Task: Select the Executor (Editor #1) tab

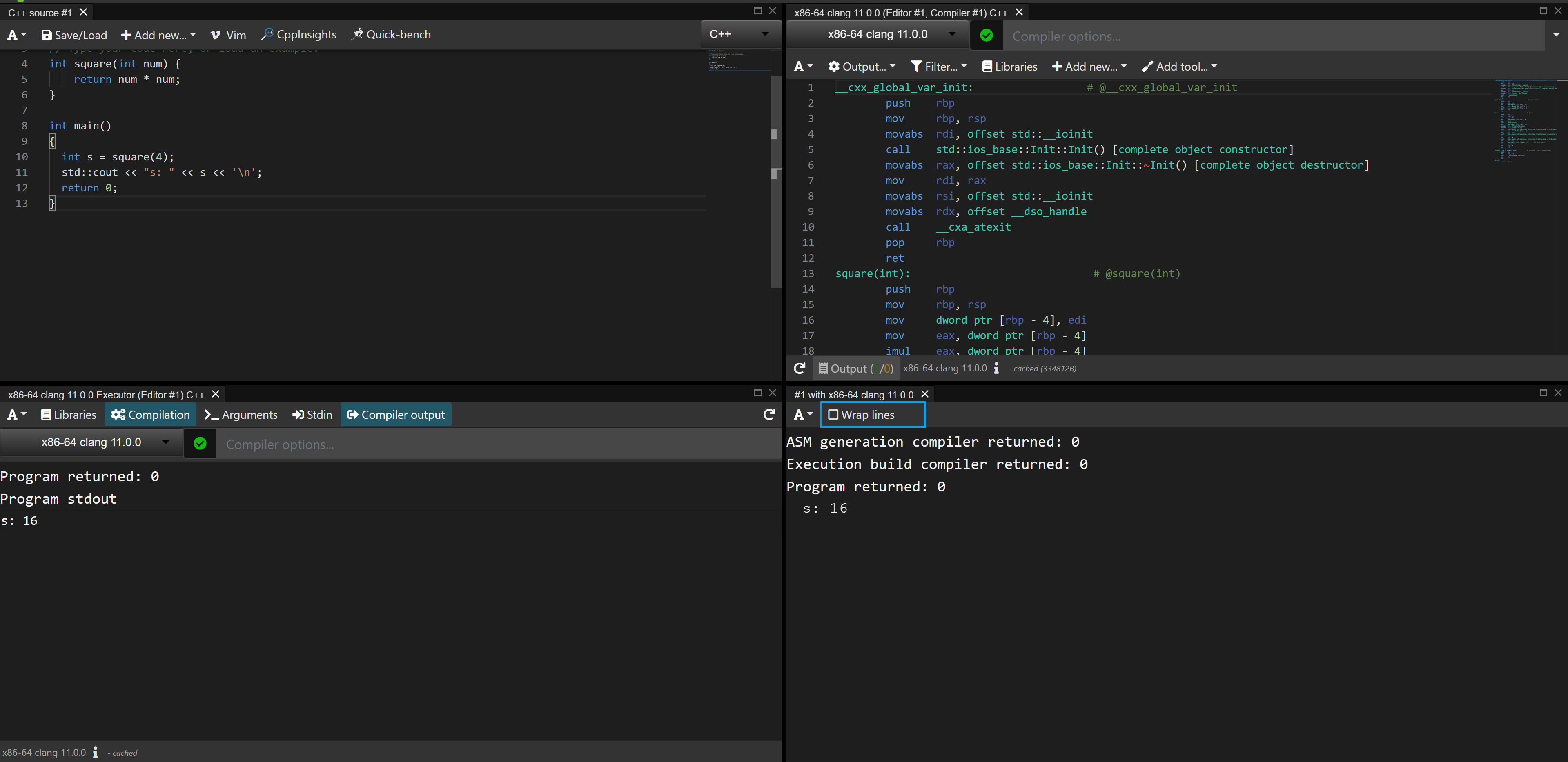Action: [x=106, y=394]
